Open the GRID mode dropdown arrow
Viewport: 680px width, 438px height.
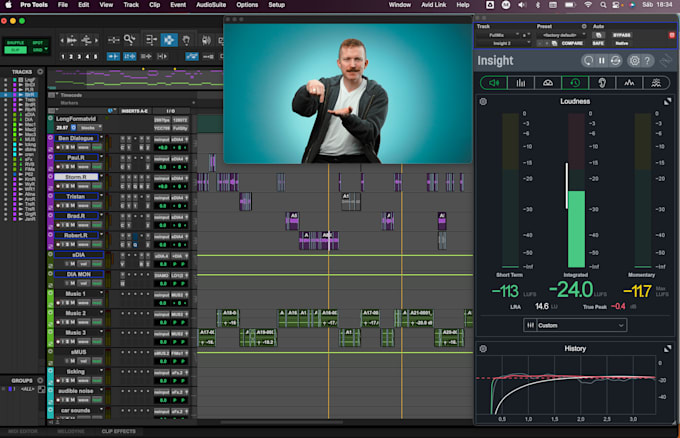(45, 50)
